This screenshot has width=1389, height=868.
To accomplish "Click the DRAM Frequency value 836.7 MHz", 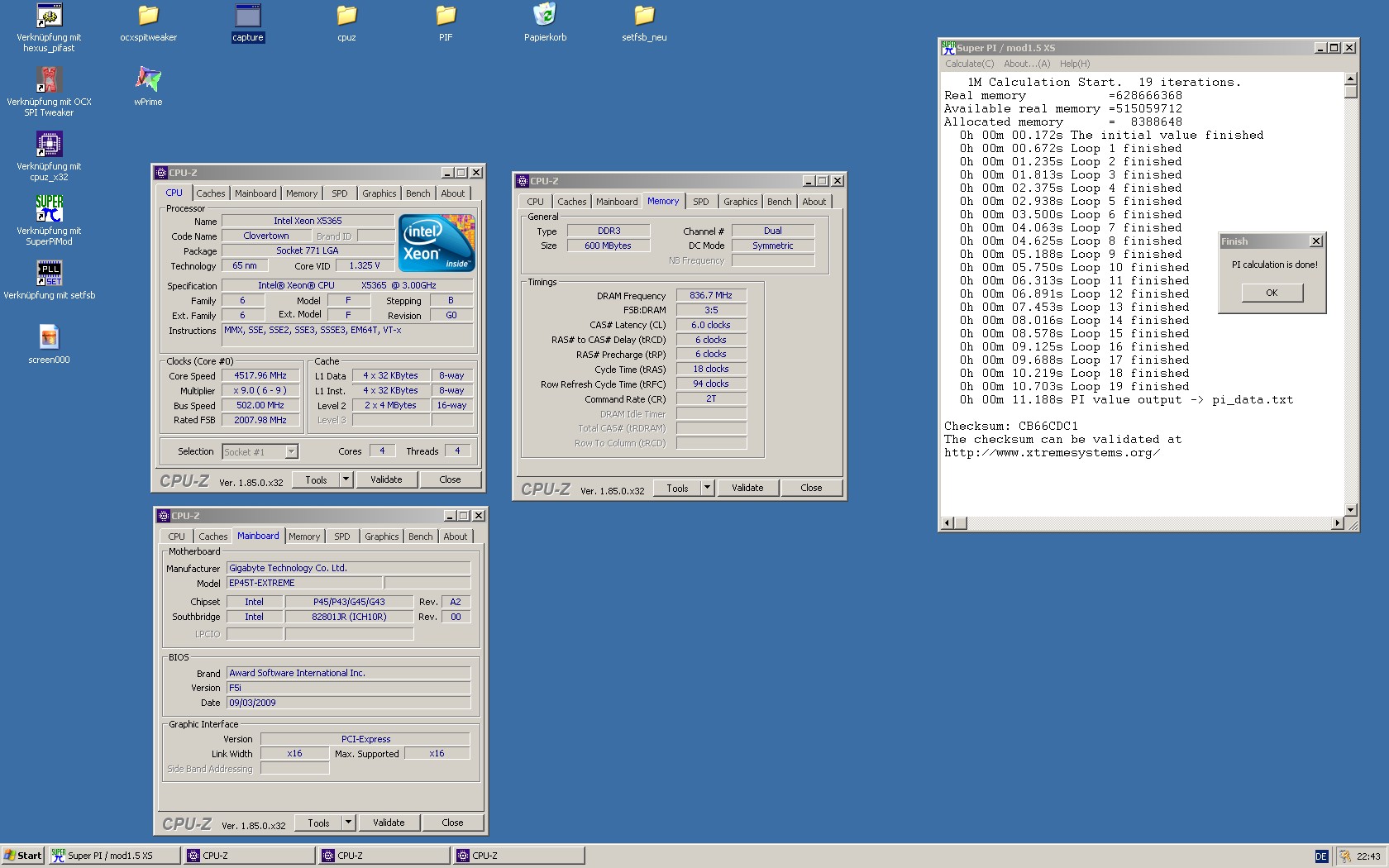I will pyautogui.click(x=711, y=295).
